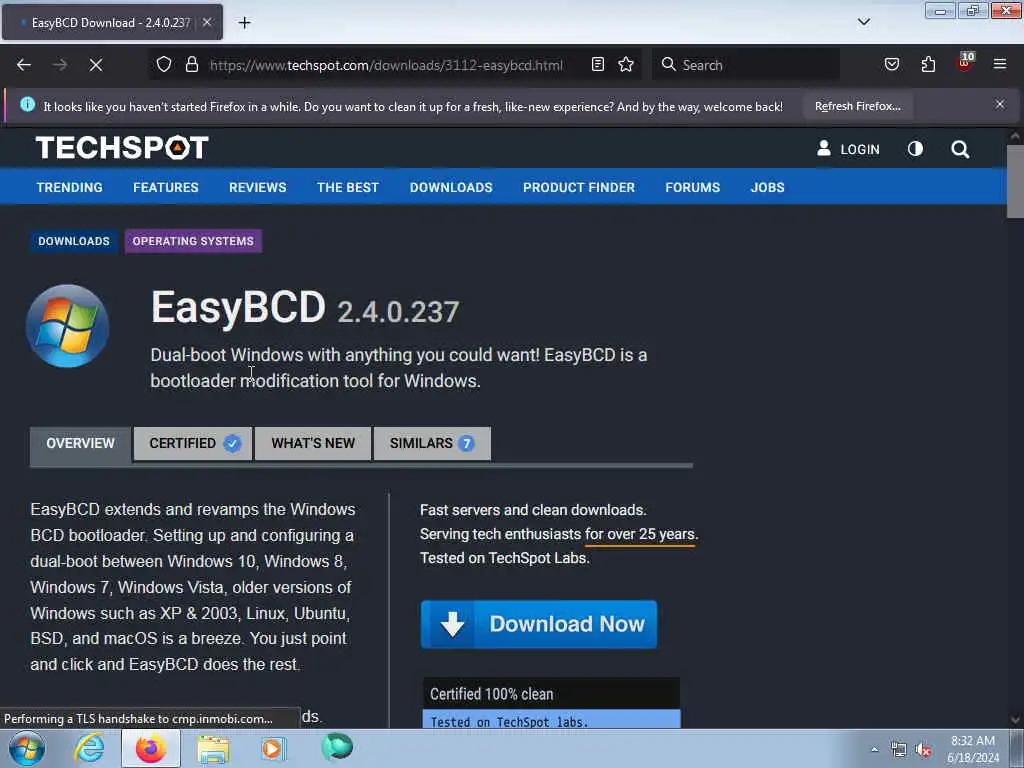Click the EasyBCD Windows logo image
Viewport: 1024px width, 768px height.
tap(67, 326)
